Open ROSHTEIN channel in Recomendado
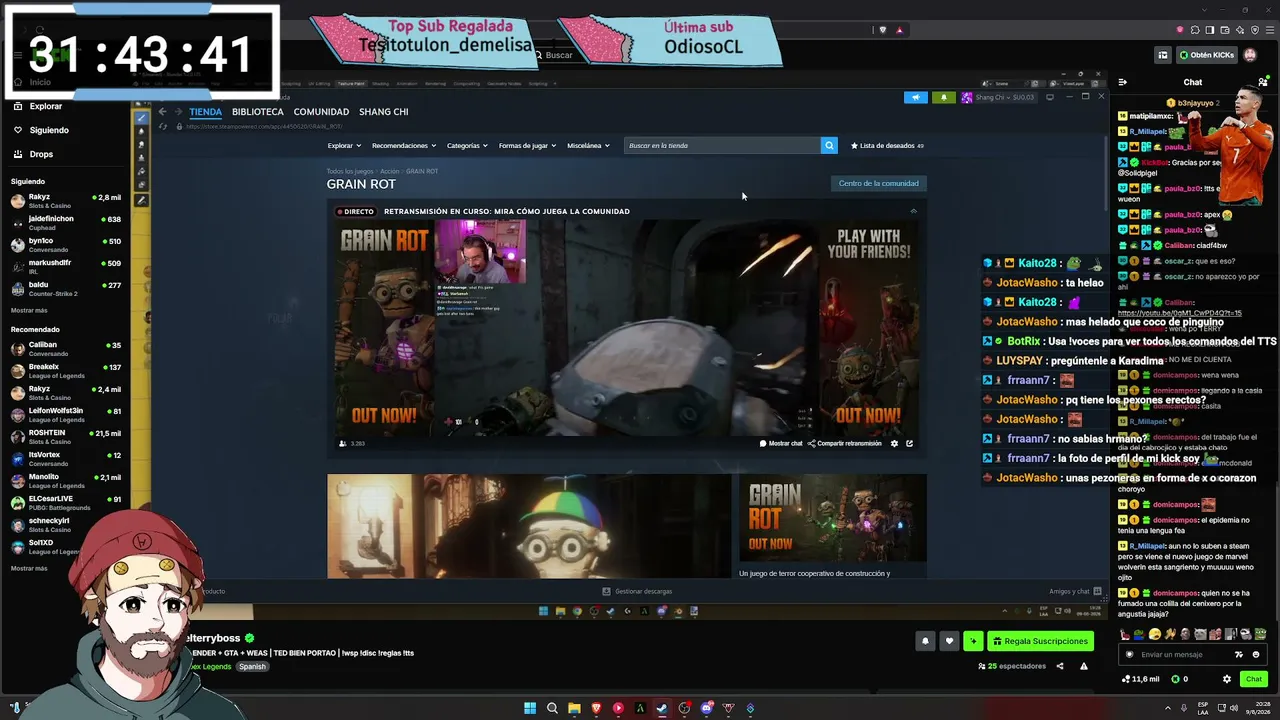 tap(66, 437)
